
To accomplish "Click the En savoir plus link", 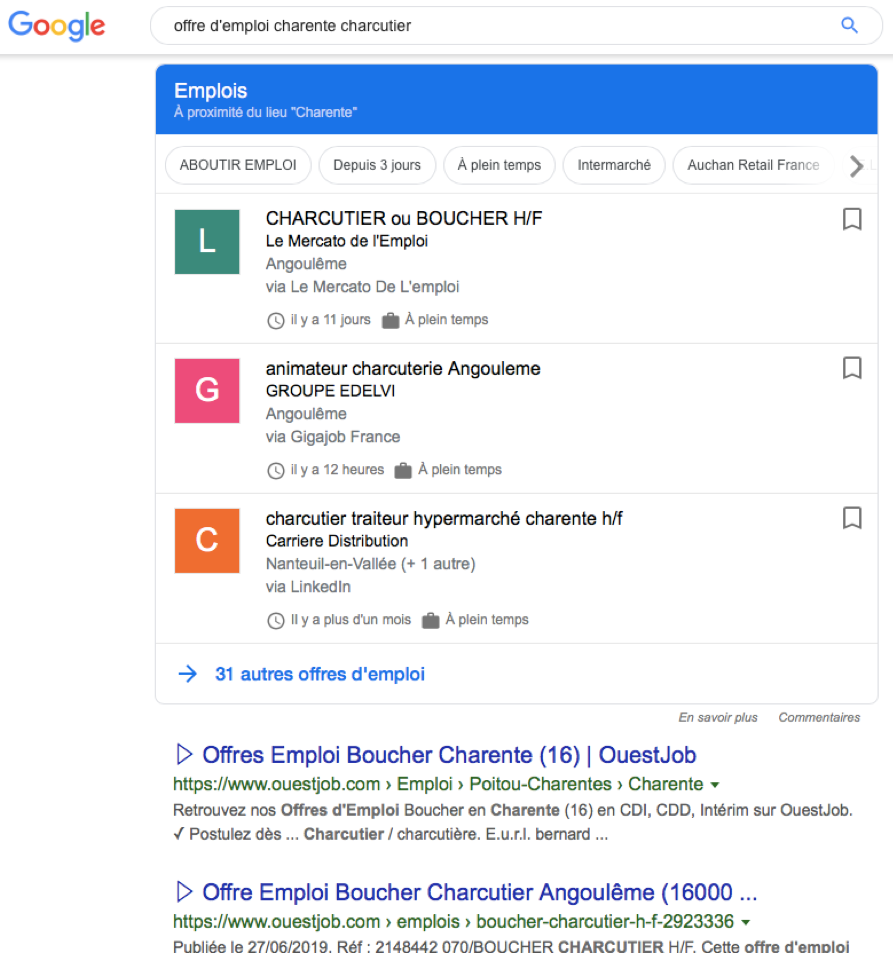I will [x=718, y=718].
